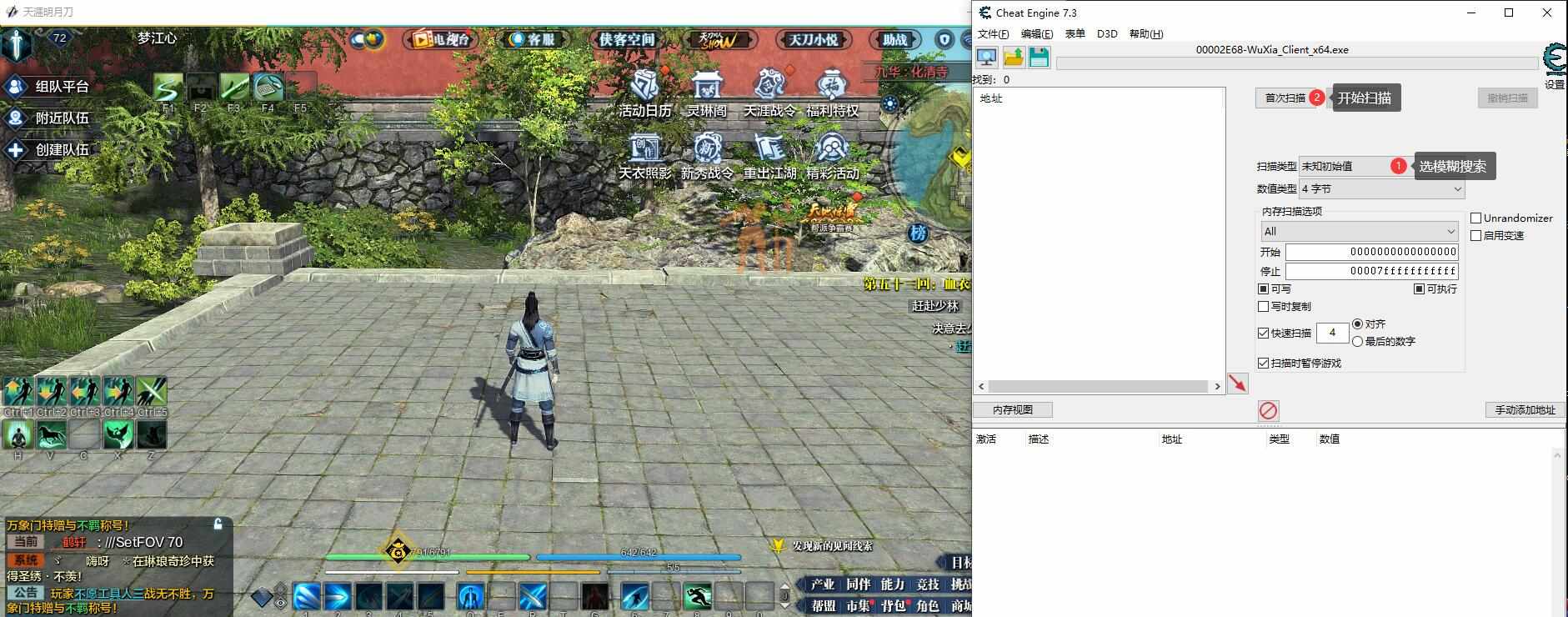Click the fast scan alignment value field
Screen dimensions: 1568x617
pyautogui.click(x=1332, y=333)
